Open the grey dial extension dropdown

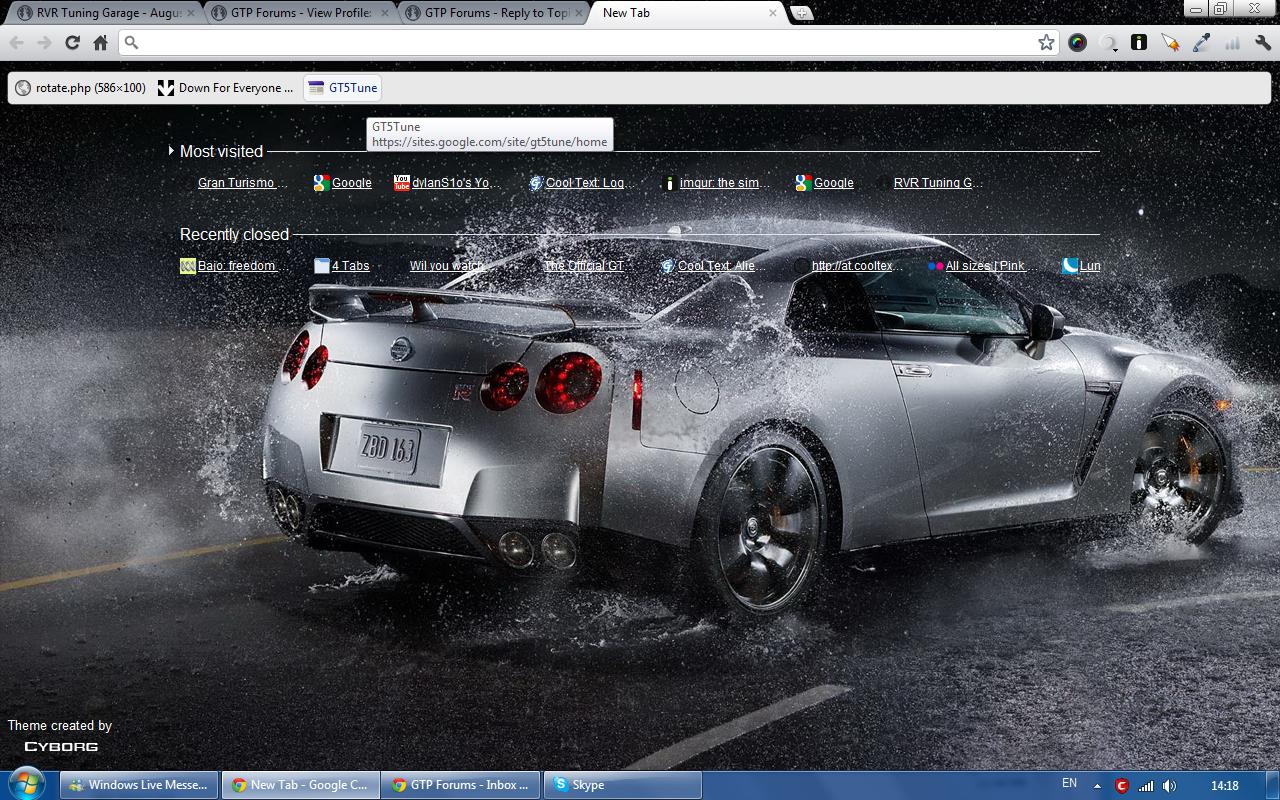click(1108, 42)
